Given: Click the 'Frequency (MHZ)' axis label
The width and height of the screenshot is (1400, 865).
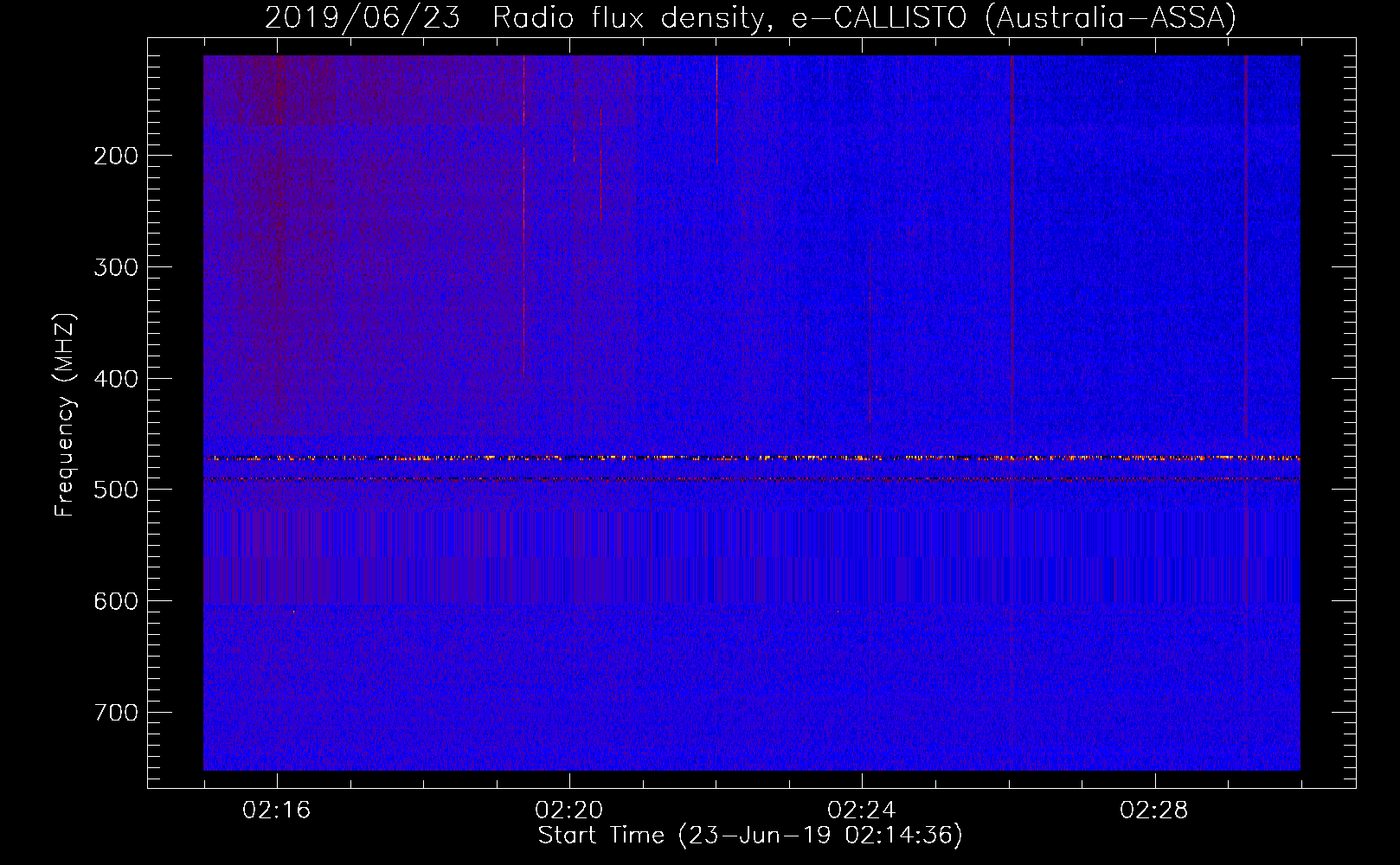Looking at the screenshot, I should pos(65,415).
